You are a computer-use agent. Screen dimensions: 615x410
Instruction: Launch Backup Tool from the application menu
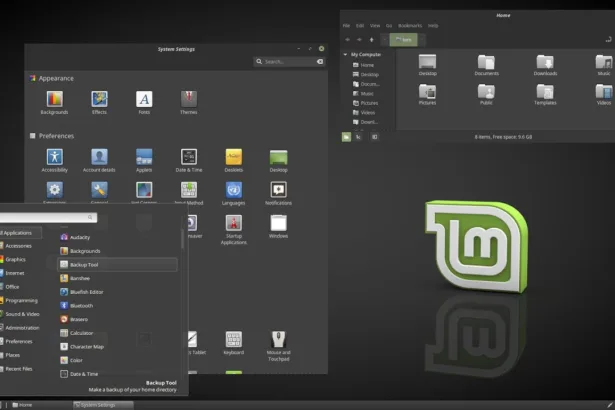118,265
